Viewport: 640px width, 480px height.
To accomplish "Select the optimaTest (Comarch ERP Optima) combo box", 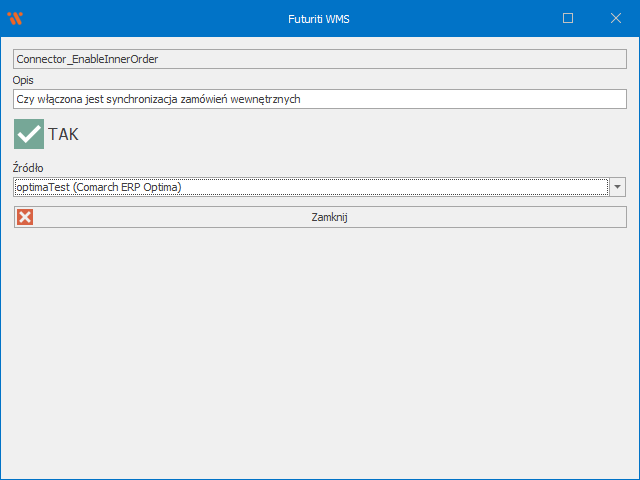I will click(310, 187).
